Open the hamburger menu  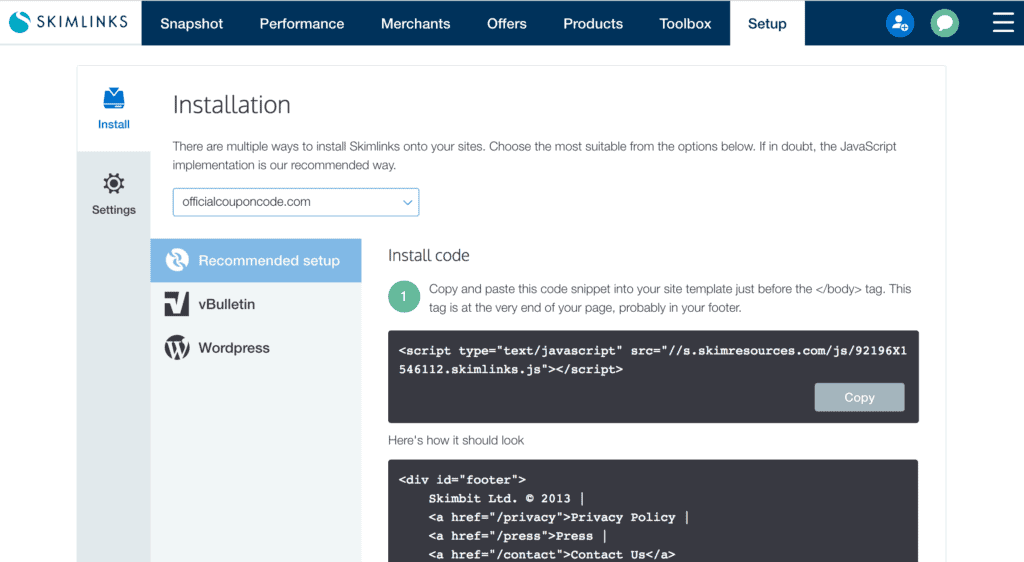1003,23
